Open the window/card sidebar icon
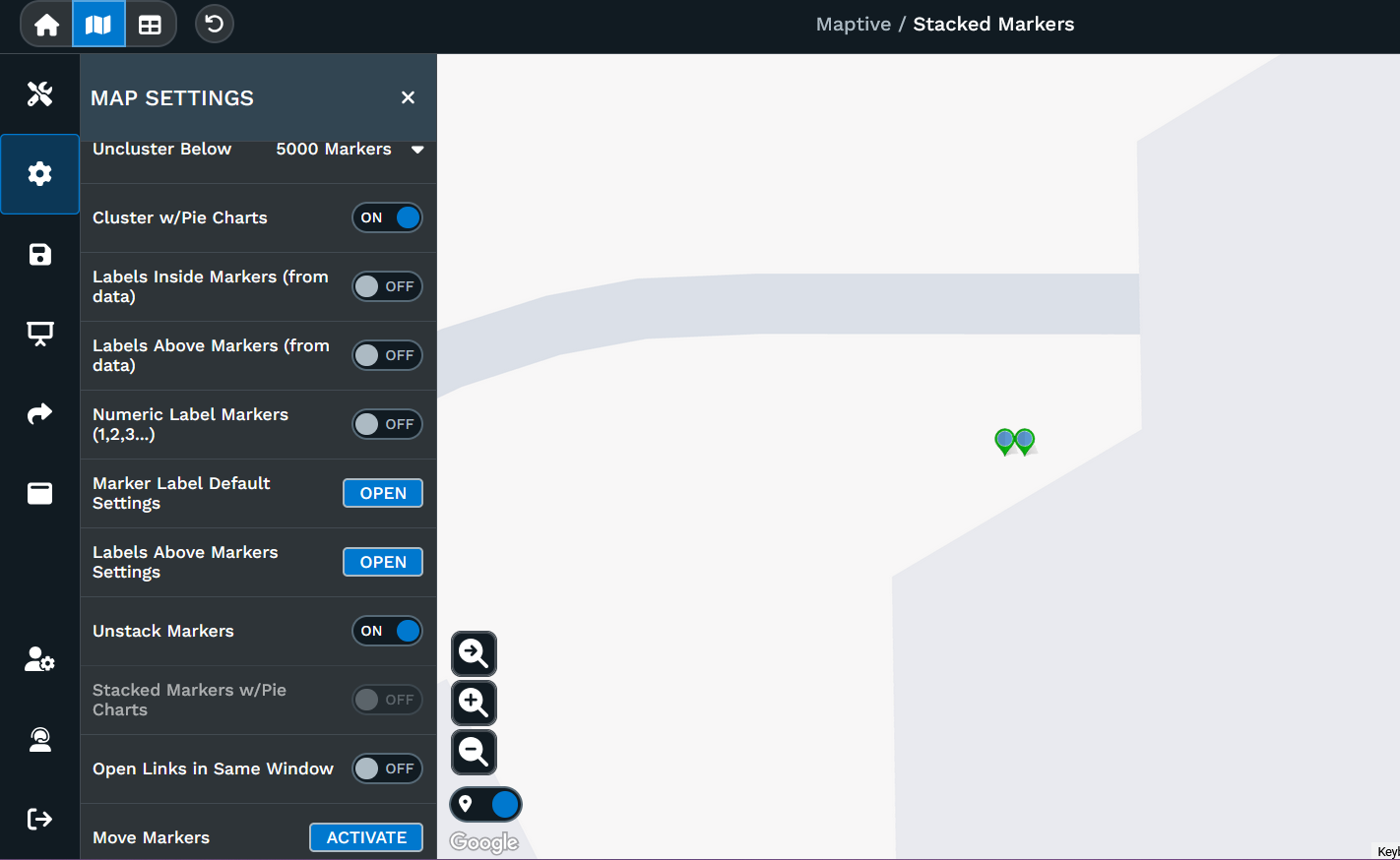The width and height of the screenshot is (1400, 860). [39, 493]
